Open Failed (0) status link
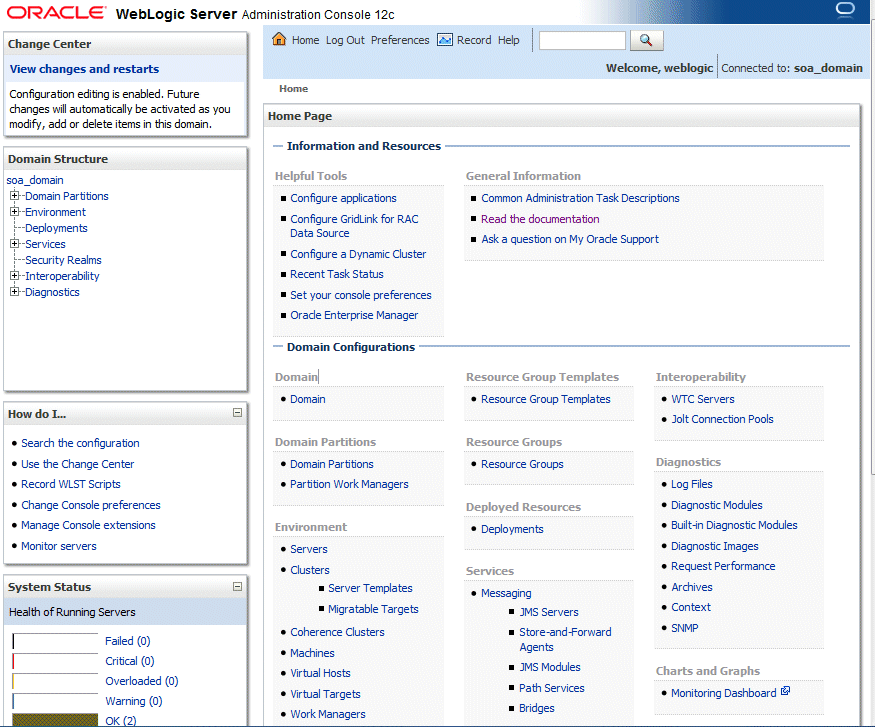 pos(128,641)
